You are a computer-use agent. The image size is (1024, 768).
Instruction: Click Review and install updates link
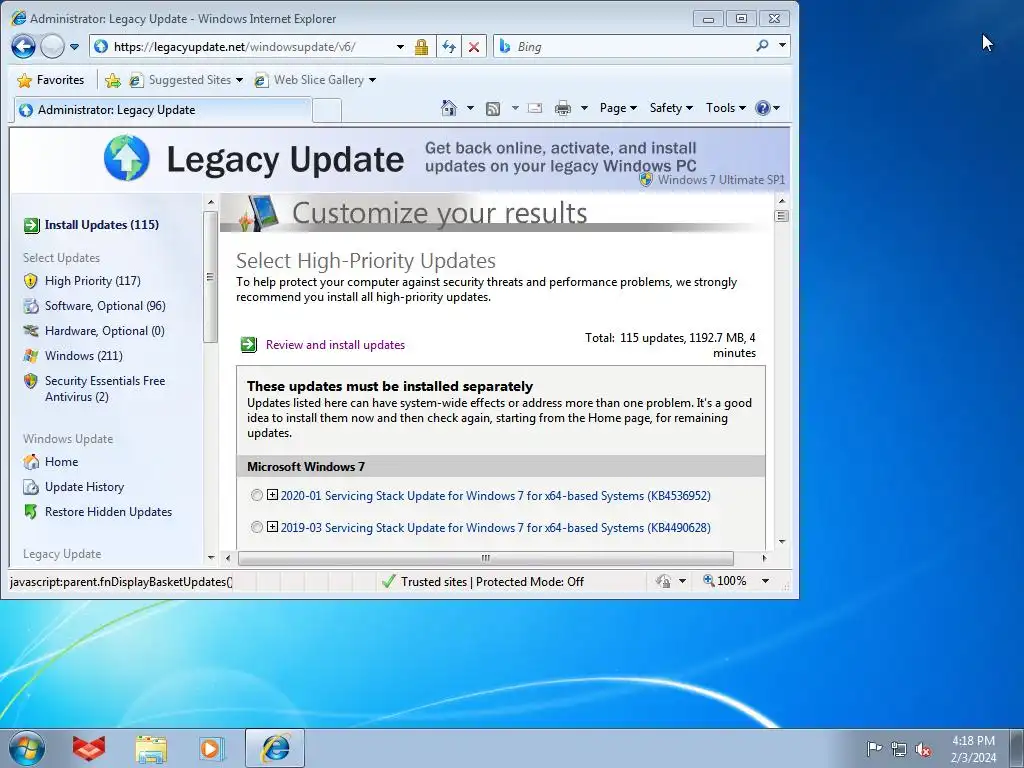335,345
